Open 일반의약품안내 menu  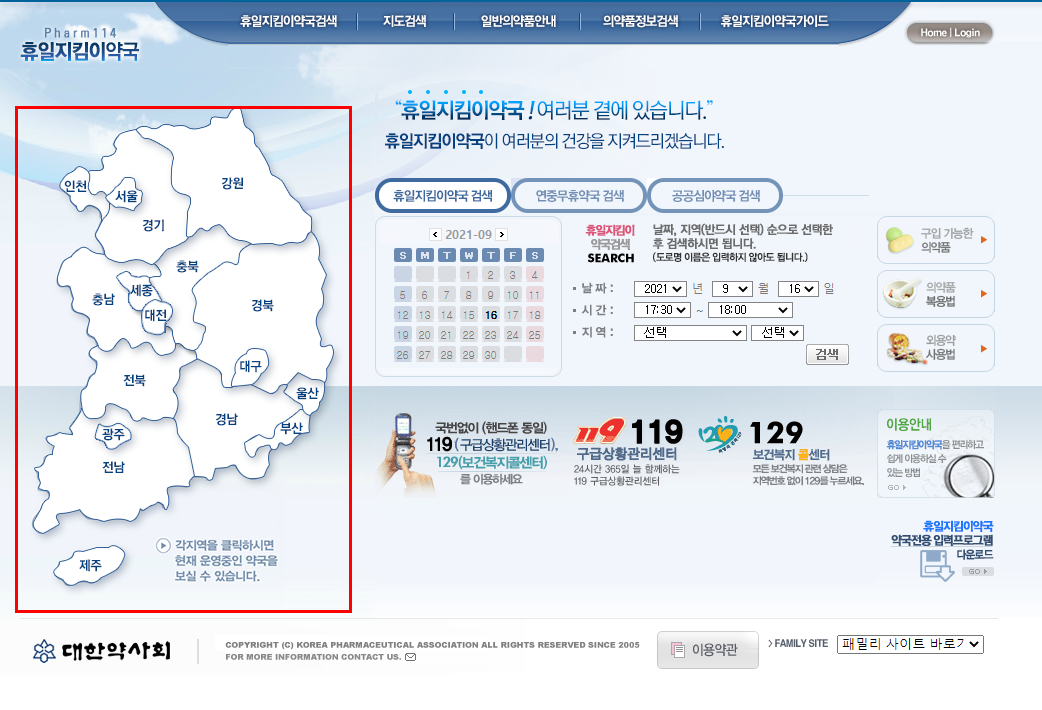tap(518, 21)
